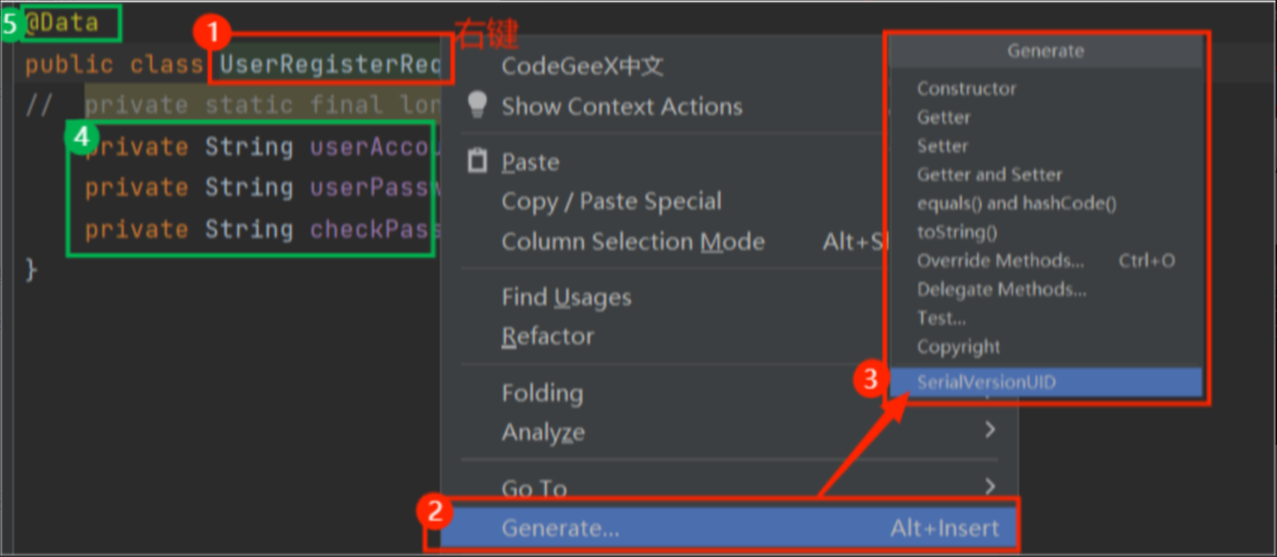
Task: Expand the Analyze submenu arrow
Action: click(990, 430)
